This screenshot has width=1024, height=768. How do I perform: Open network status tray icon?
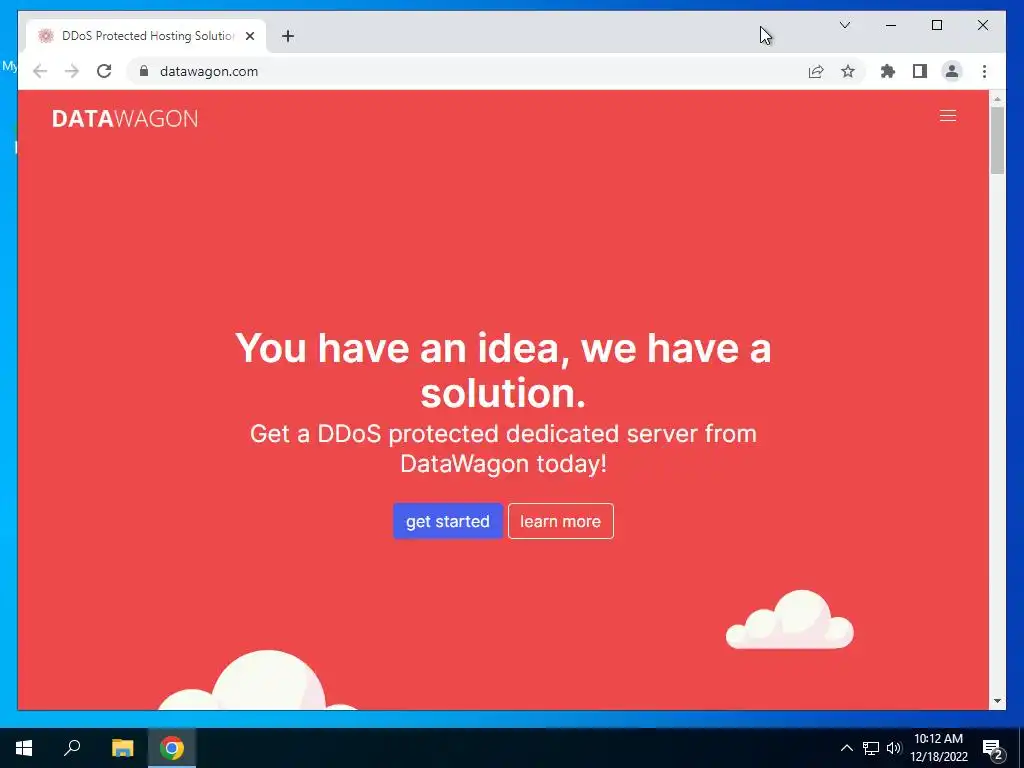coord(871,748)
